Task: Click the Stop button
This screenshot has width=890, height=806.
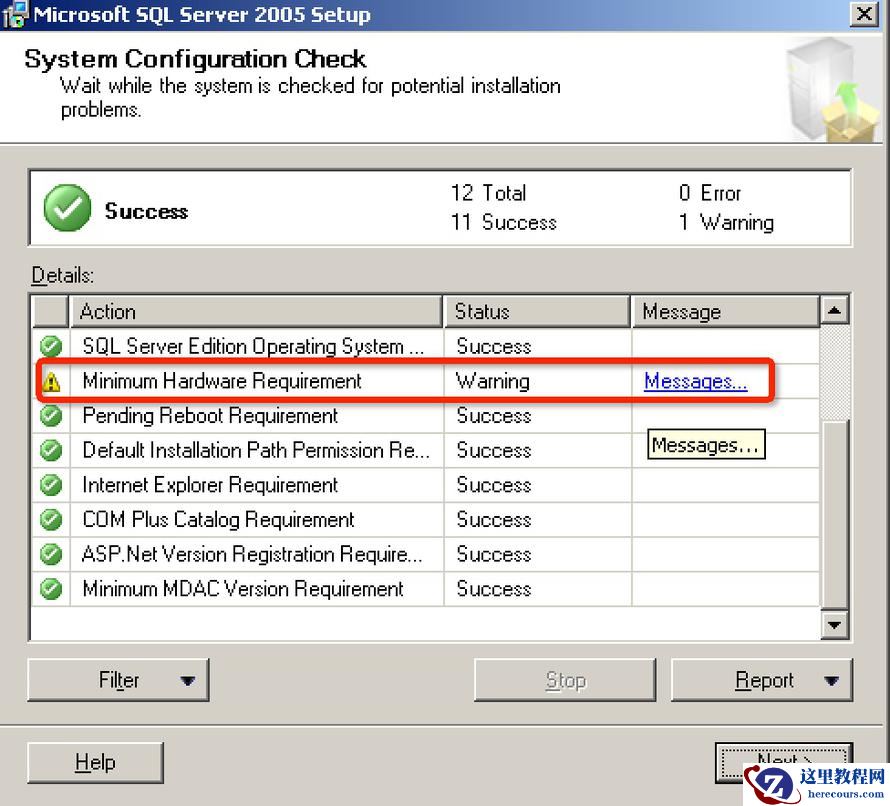Action: click(565, 679)
